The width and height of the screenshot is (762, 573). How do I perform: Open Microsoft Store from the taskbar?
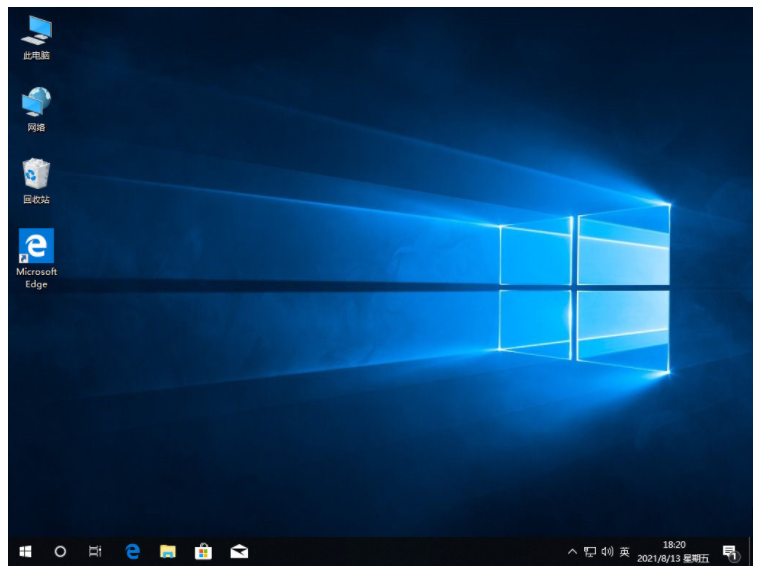pos(203,551)
